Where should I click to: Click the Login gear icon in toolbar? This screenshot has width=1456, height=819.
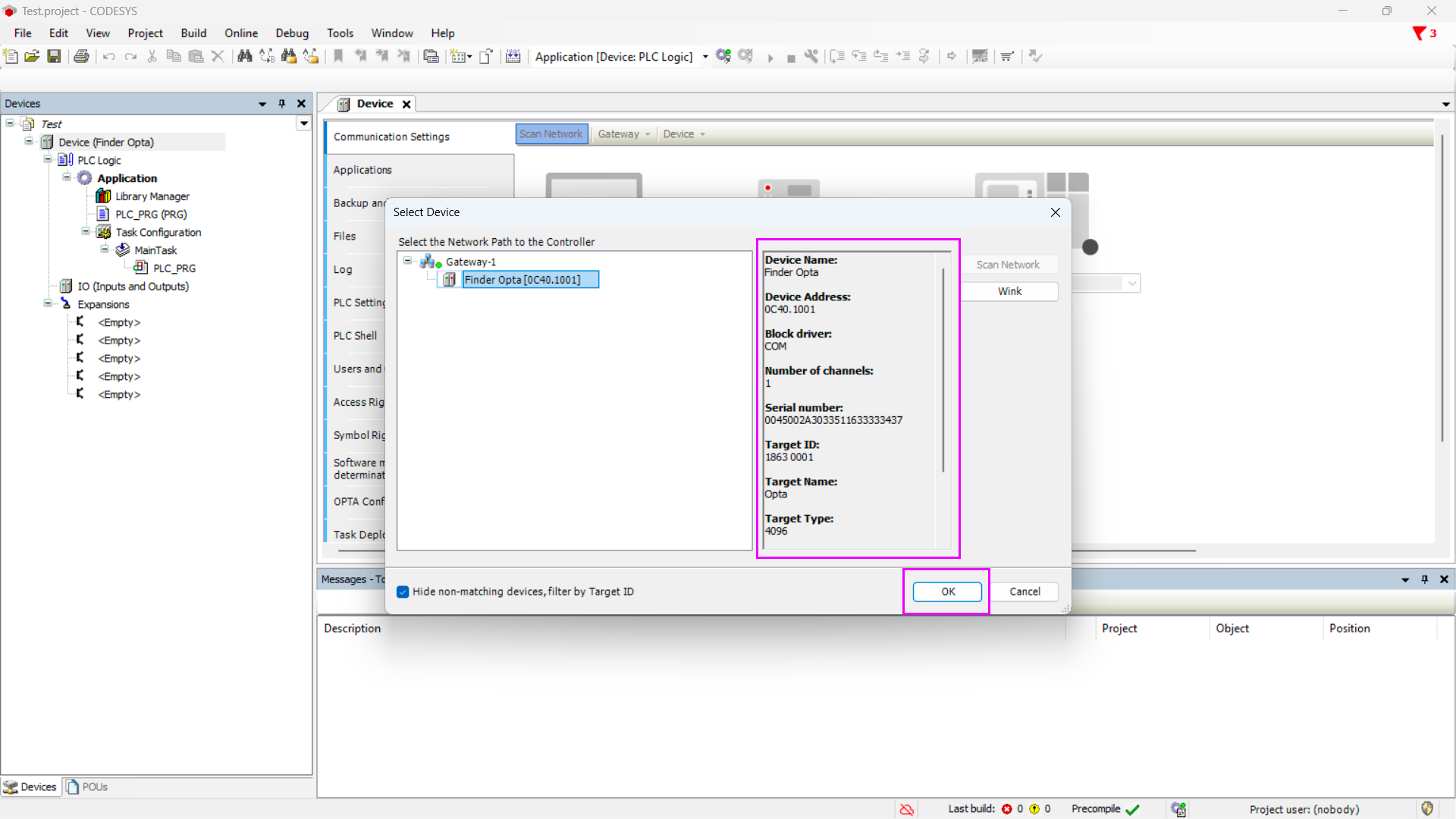tap(723, 56)
